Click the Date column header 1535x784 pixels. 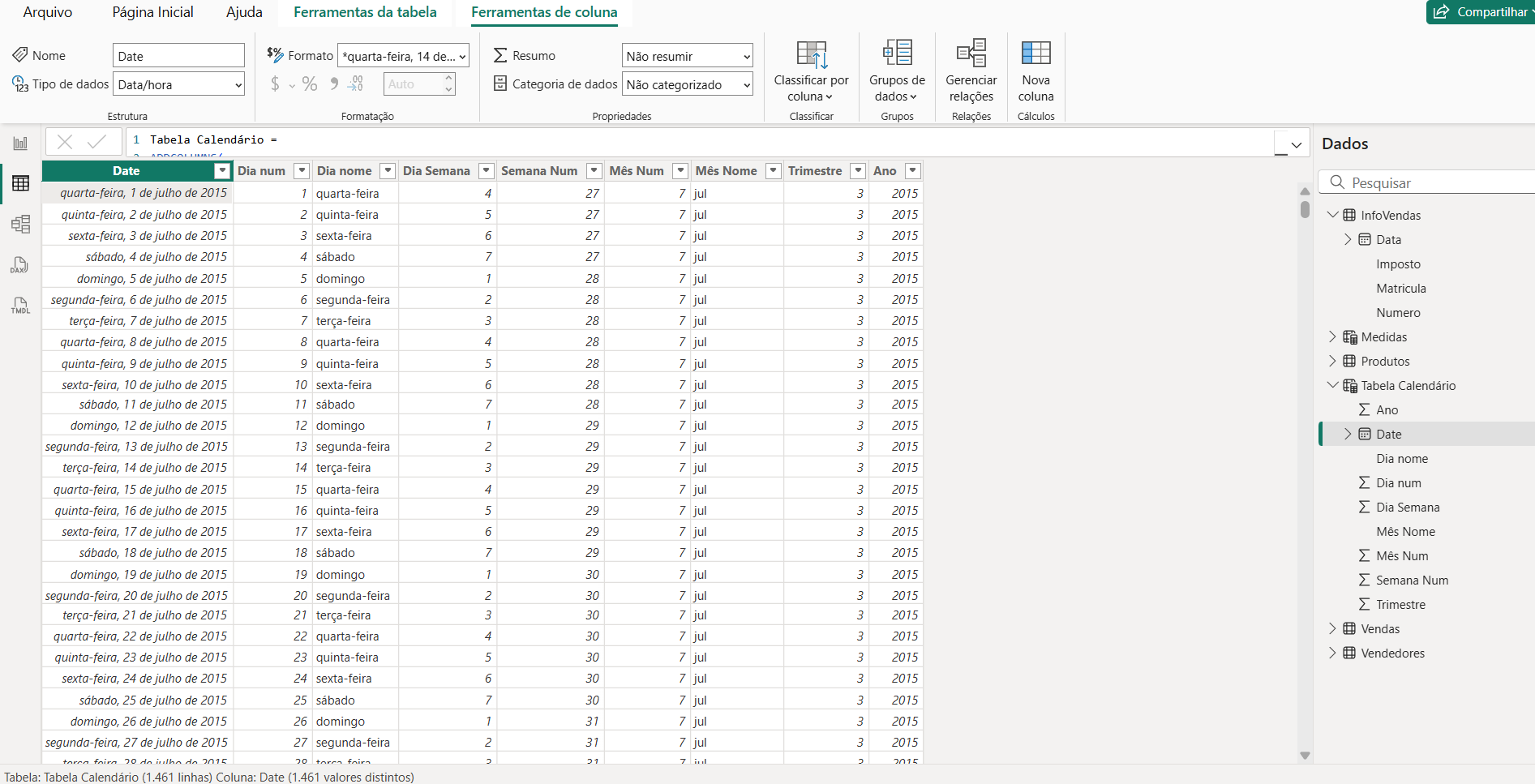point(126,171)
